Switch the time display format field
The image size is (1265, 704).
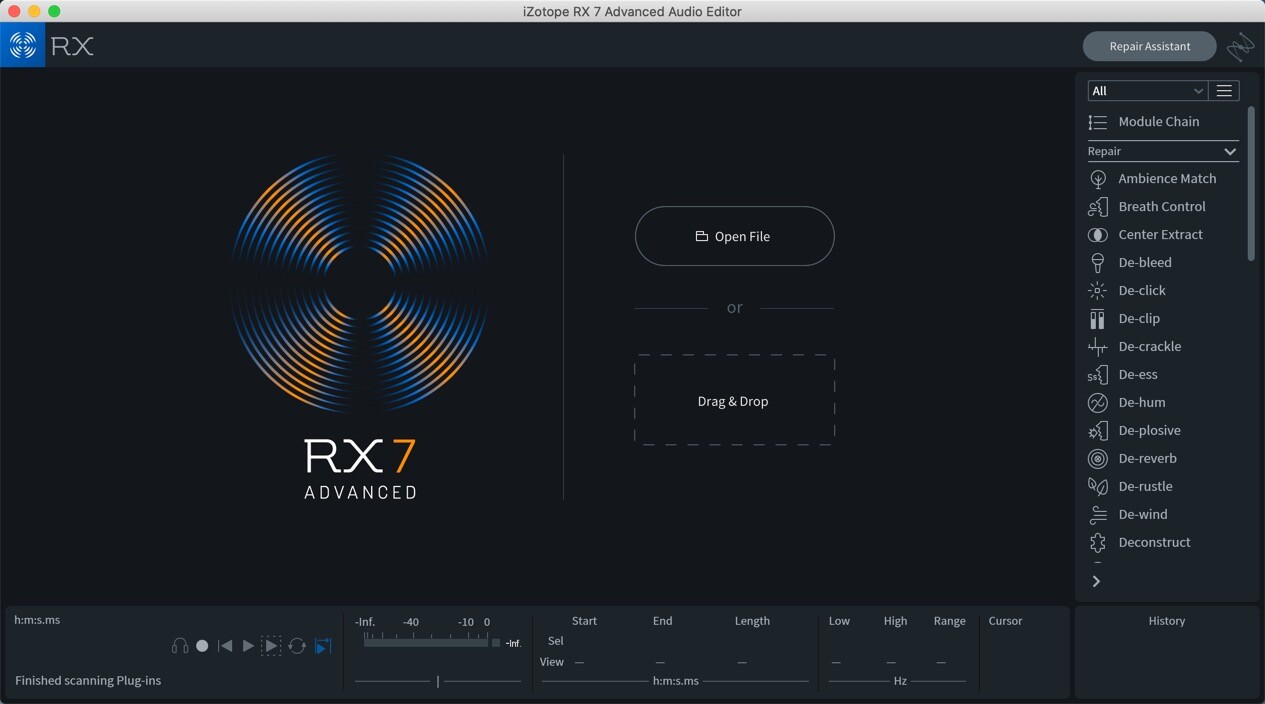pos(37,620)
